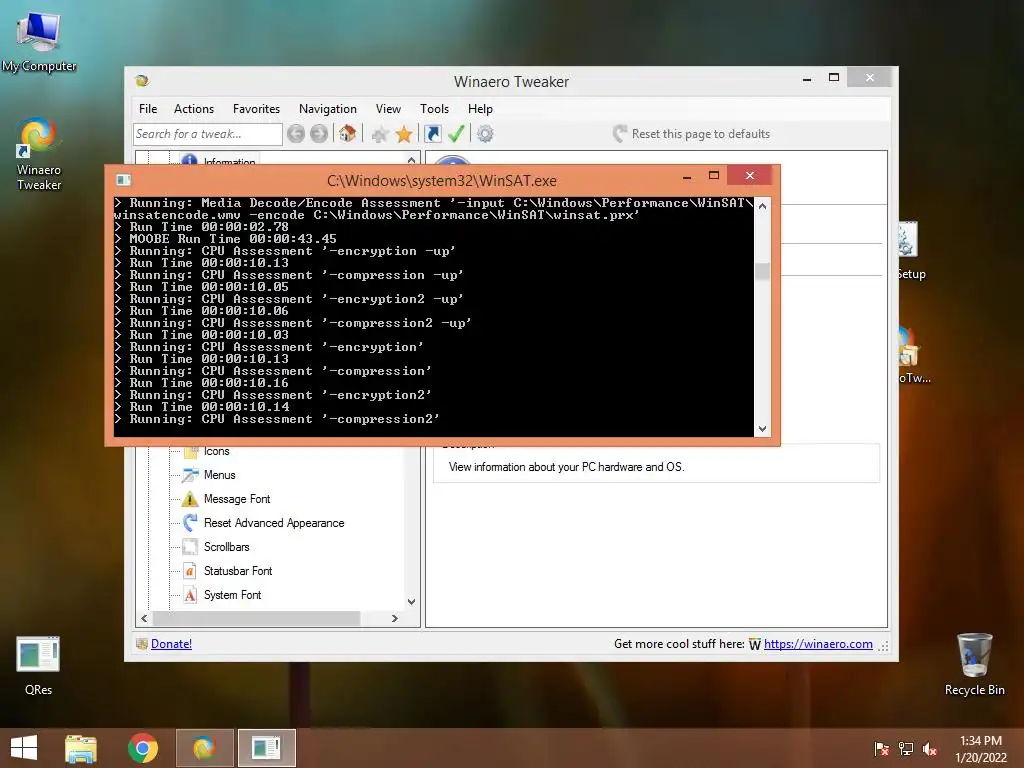Click the WinSAT console scroll up arrow

click(x=762, y=206)
